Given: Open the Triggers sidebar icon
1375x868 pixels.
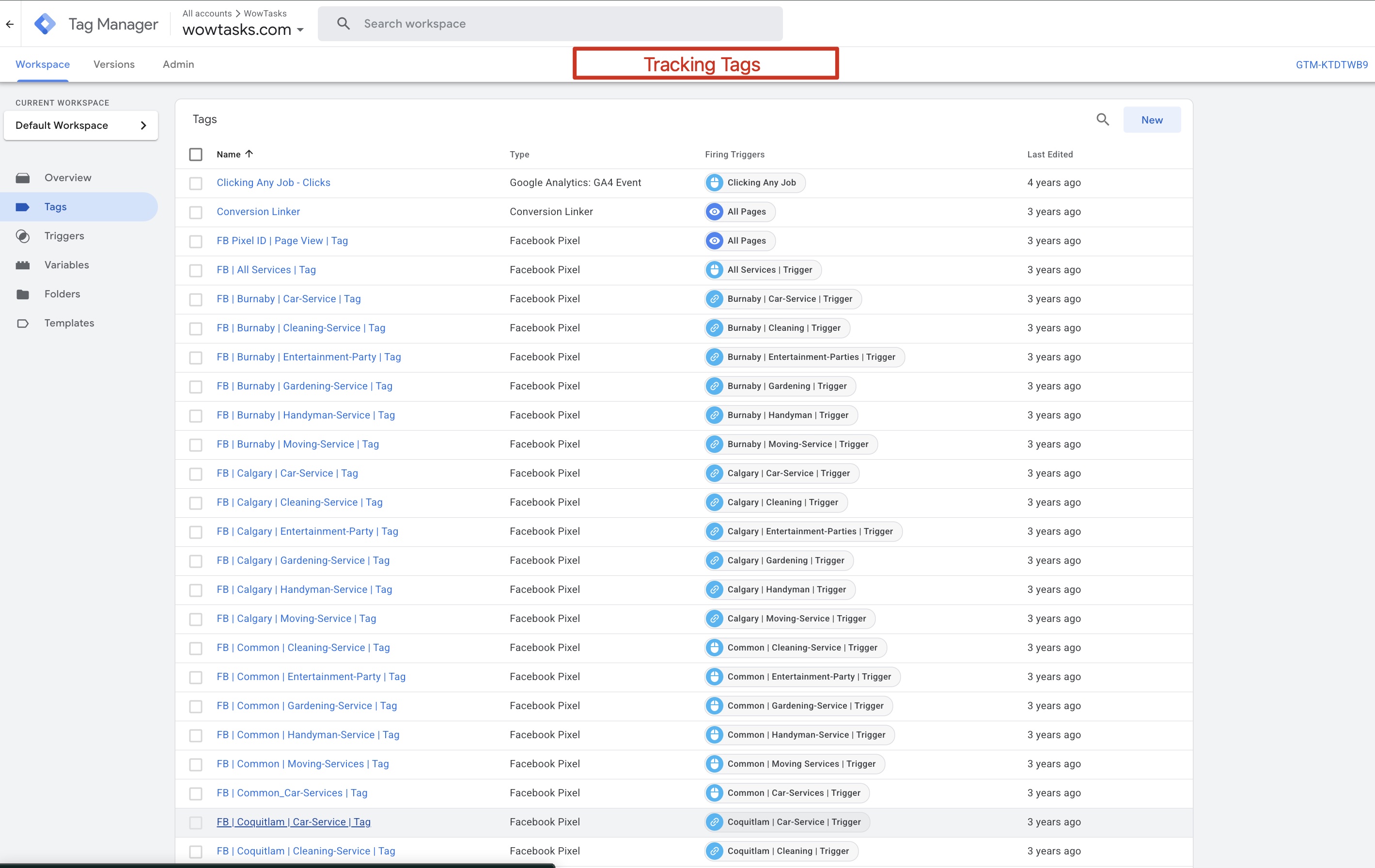Looking at the screenshot, I should (x=23, y=236).
